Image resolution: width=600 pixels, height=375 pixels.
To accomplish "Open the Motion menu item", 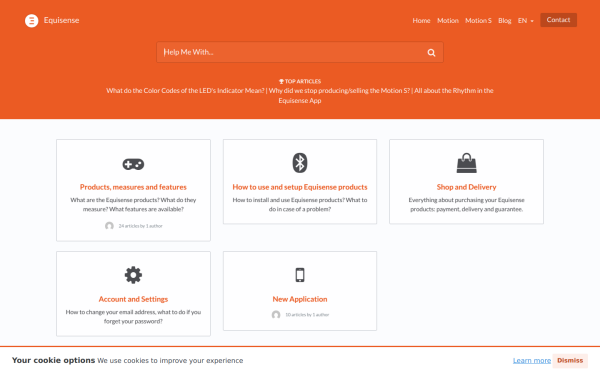I will pyautogui.click(x=448, y=20).
